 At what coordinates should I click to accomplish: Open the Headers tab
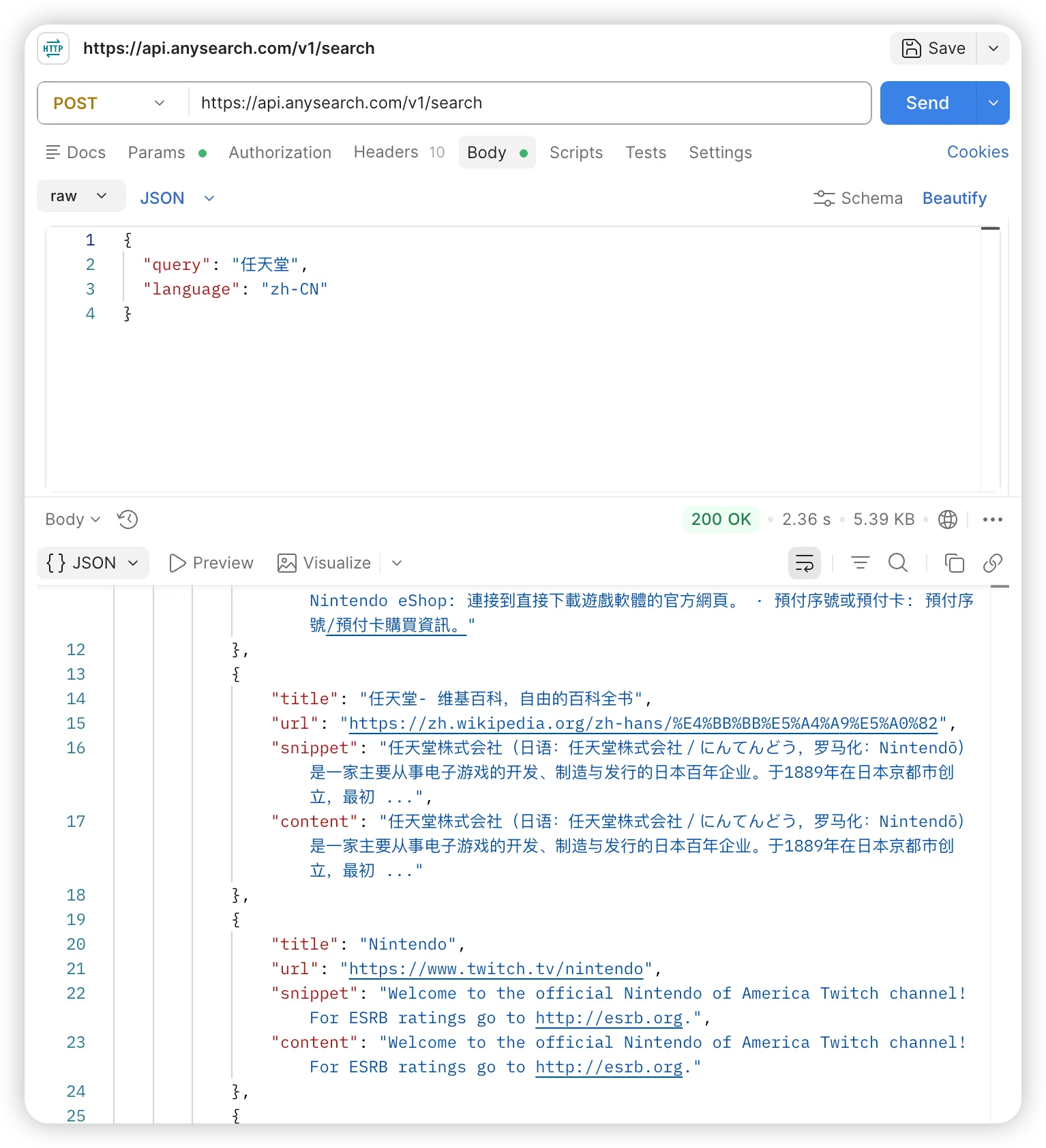tap(399, 152)
